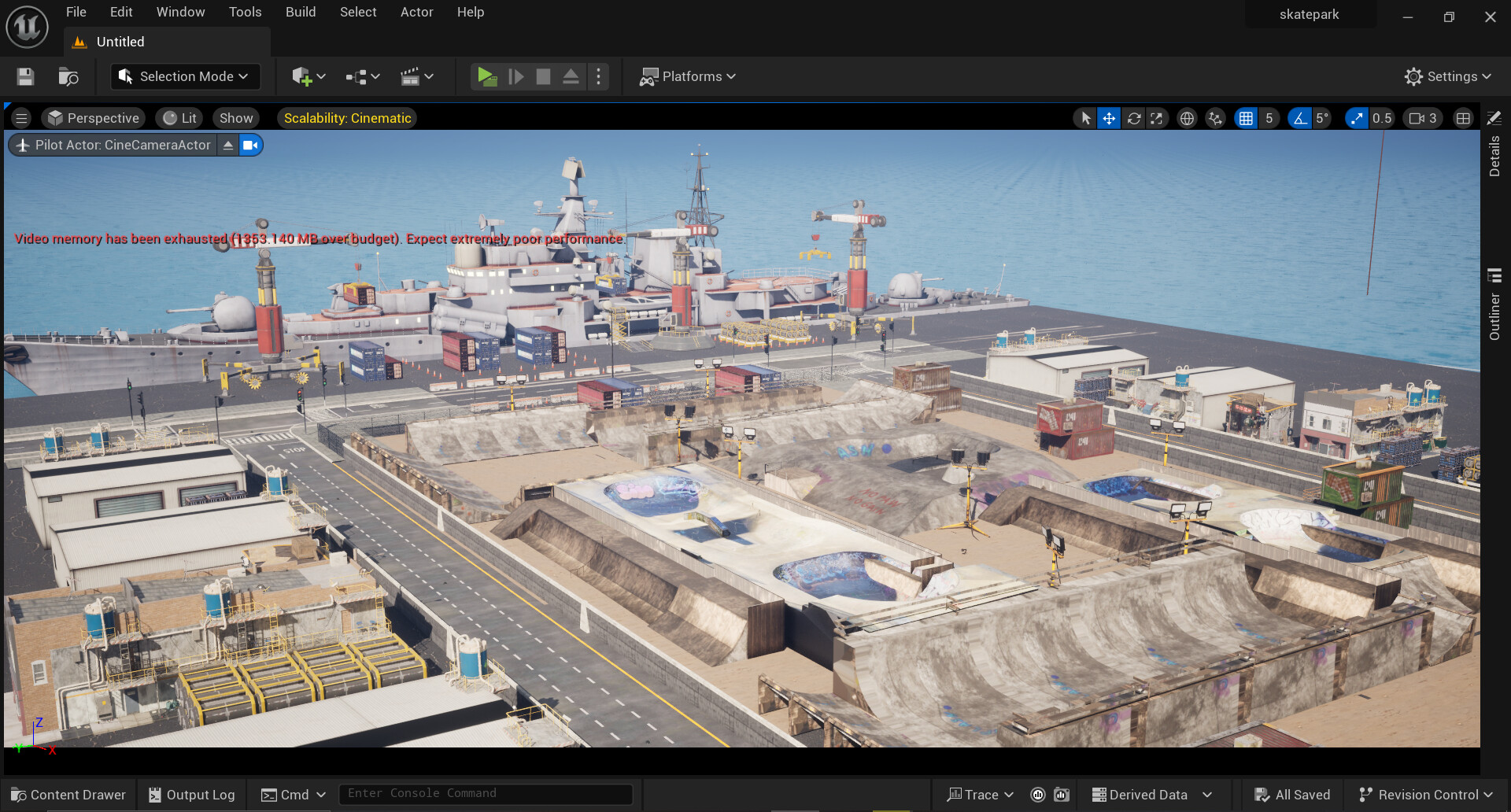Click the Eject pilot actor icon
The image size is (1511, 812).
[228, 145]
